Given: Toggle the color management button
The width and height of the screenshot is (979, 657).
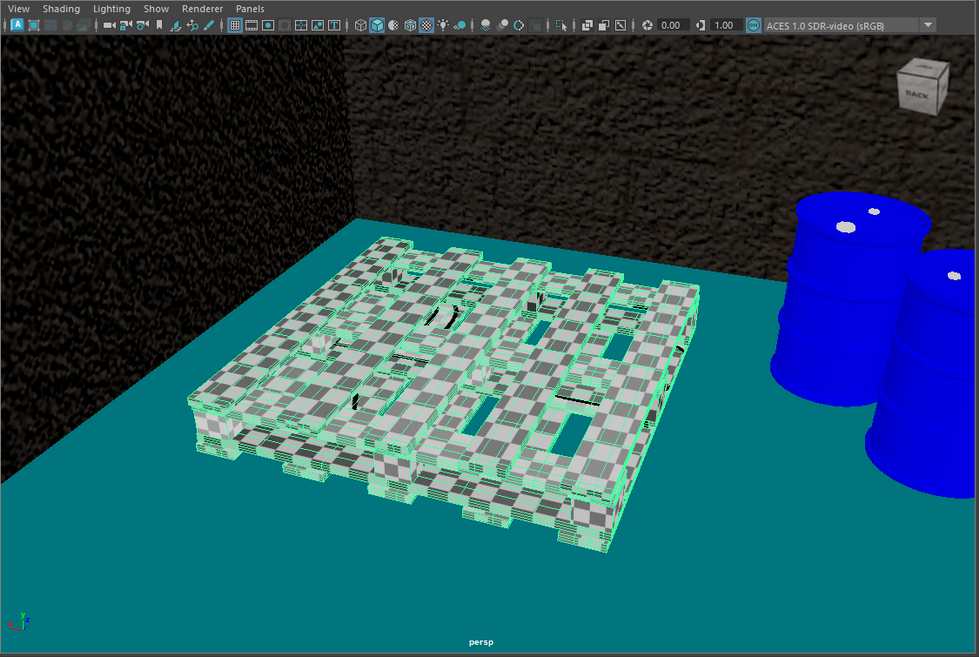Looking at the screenshot, I should coord(752,25).
